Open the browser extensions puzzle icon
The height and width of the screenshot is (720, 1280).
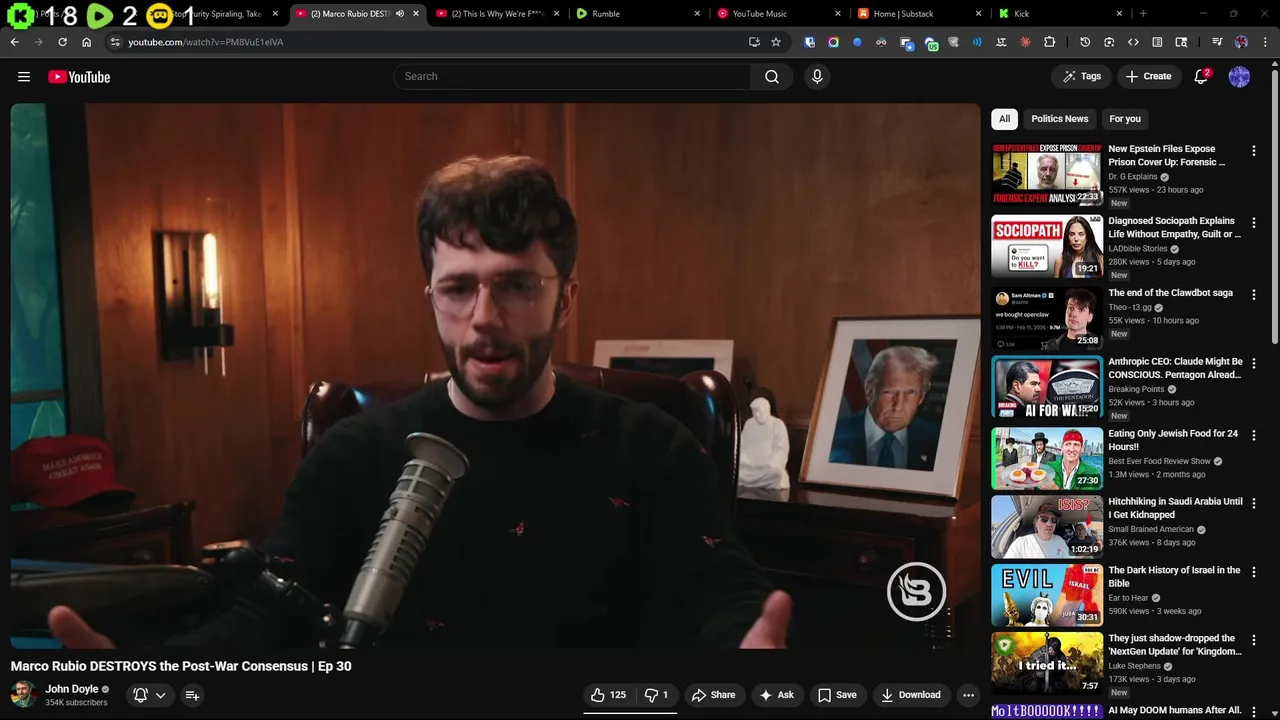pyautogui.click(x=1049, y=42)
